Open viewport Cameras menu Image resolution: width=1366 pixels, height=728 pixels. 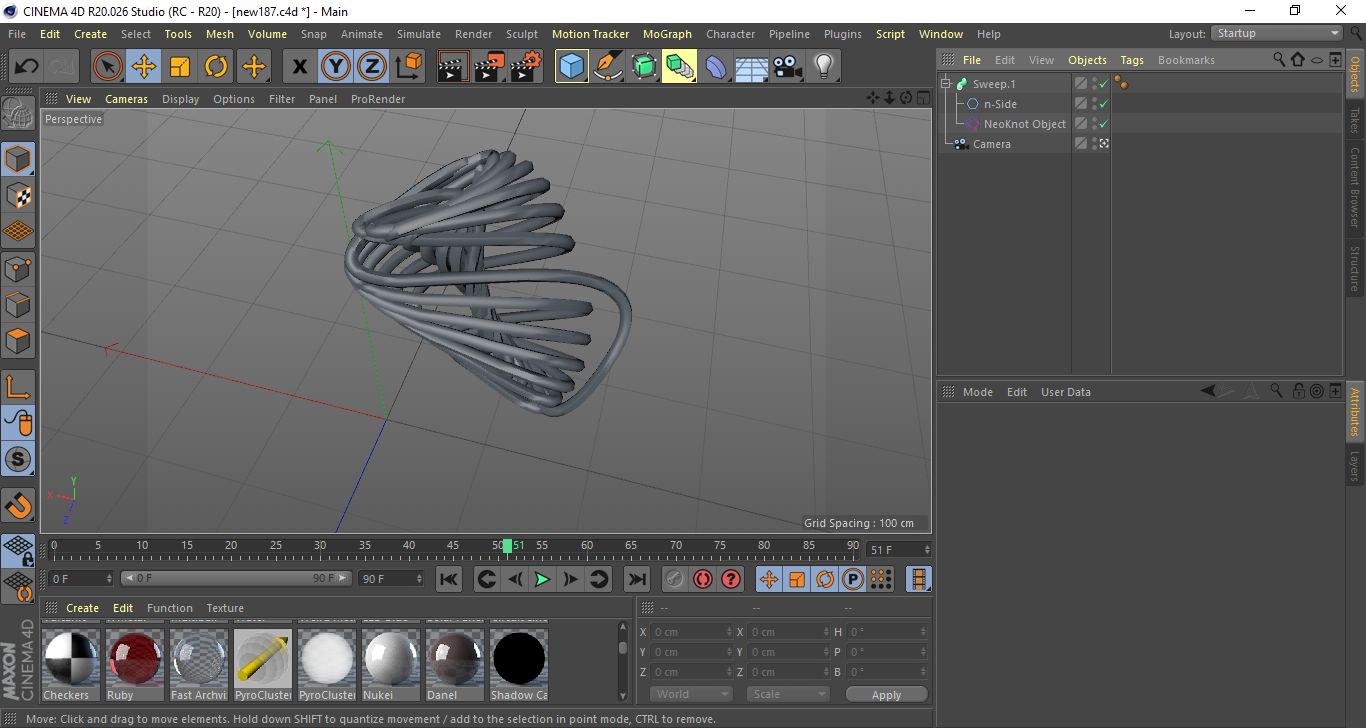(x=127, y=99)
